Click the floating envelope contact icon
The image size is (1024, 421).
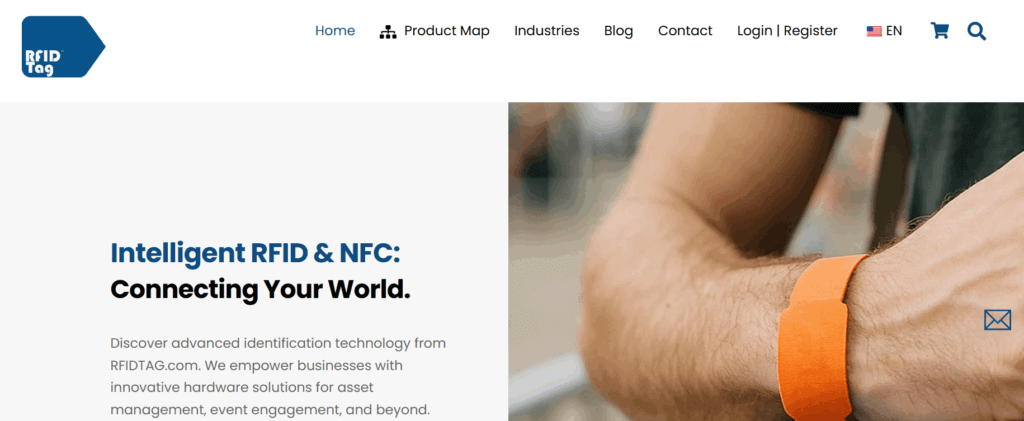pos(997,320)
